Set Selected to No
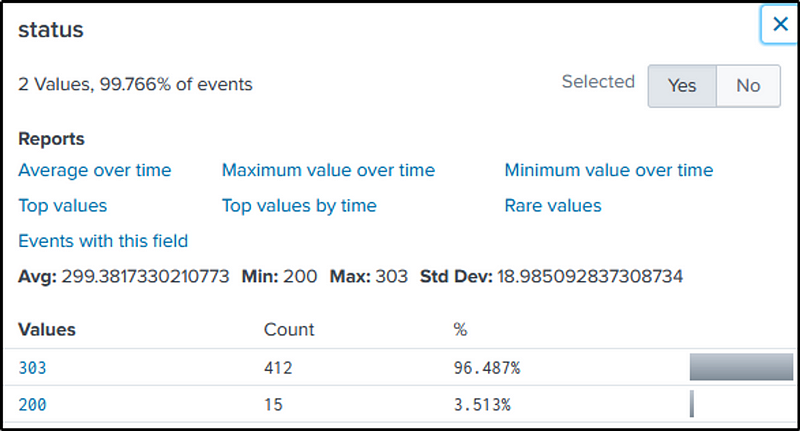The height and width of the screenshot is (431, 800). [748, 86]
